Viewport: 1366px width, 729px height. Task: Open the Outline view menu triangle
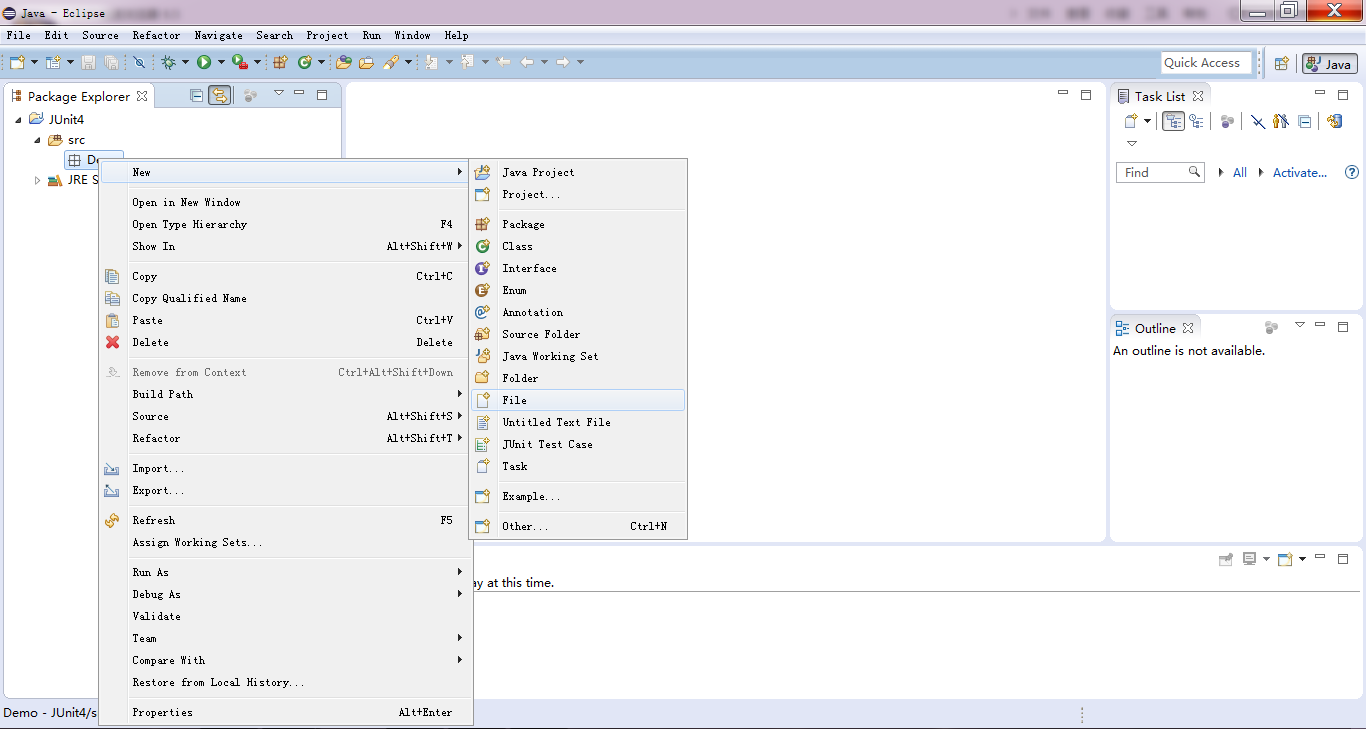(x=1300, y=325)
